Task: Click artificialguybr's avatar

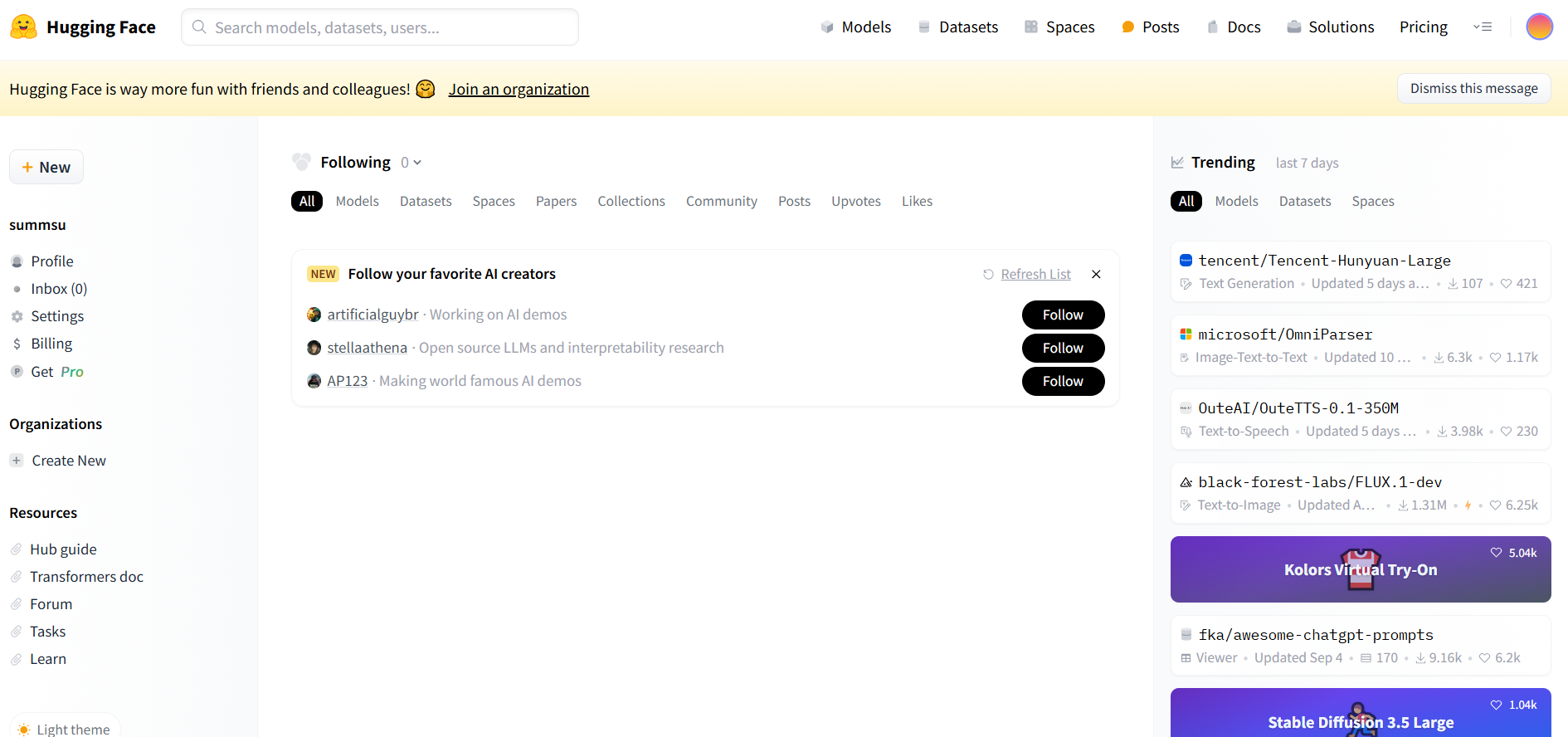Action: (314, 315)
